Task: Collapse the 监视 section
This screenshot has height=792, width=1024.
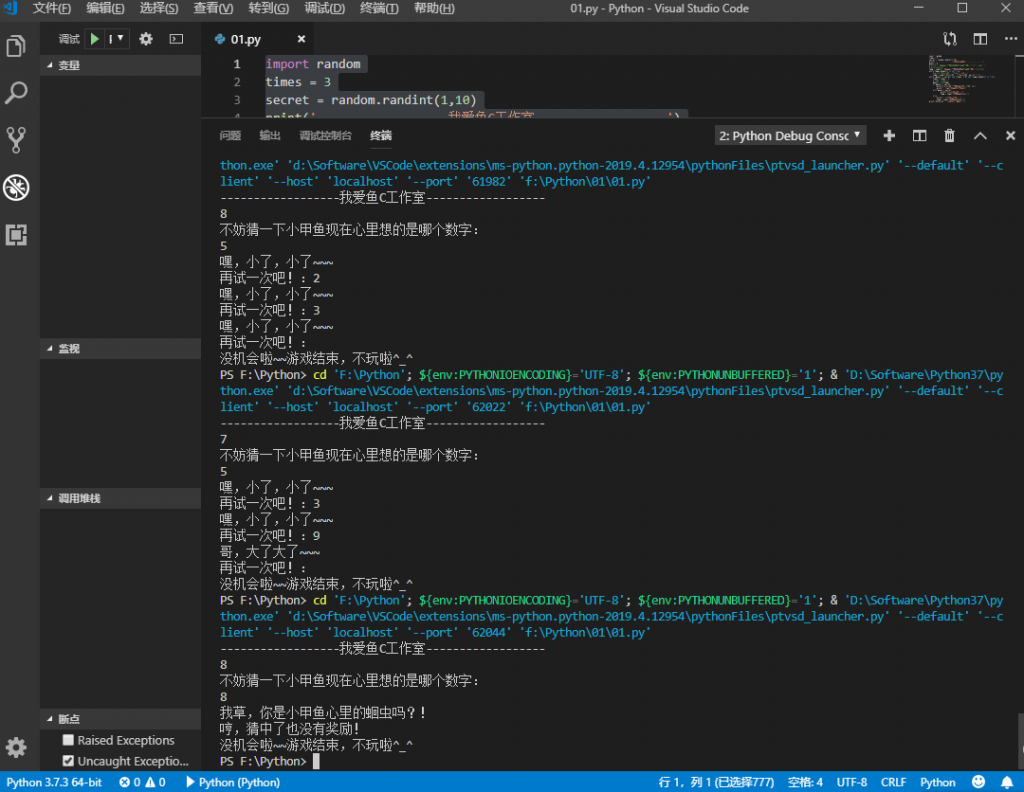Action: point(120,349)
